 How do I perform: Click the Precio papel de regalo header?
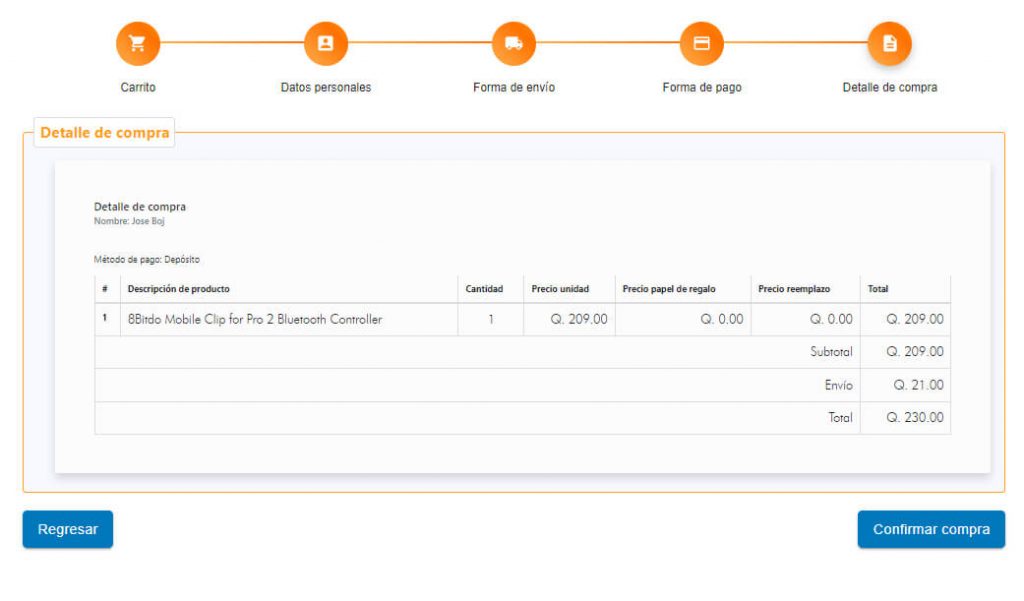pyautogui.click(x=669, y=289)
